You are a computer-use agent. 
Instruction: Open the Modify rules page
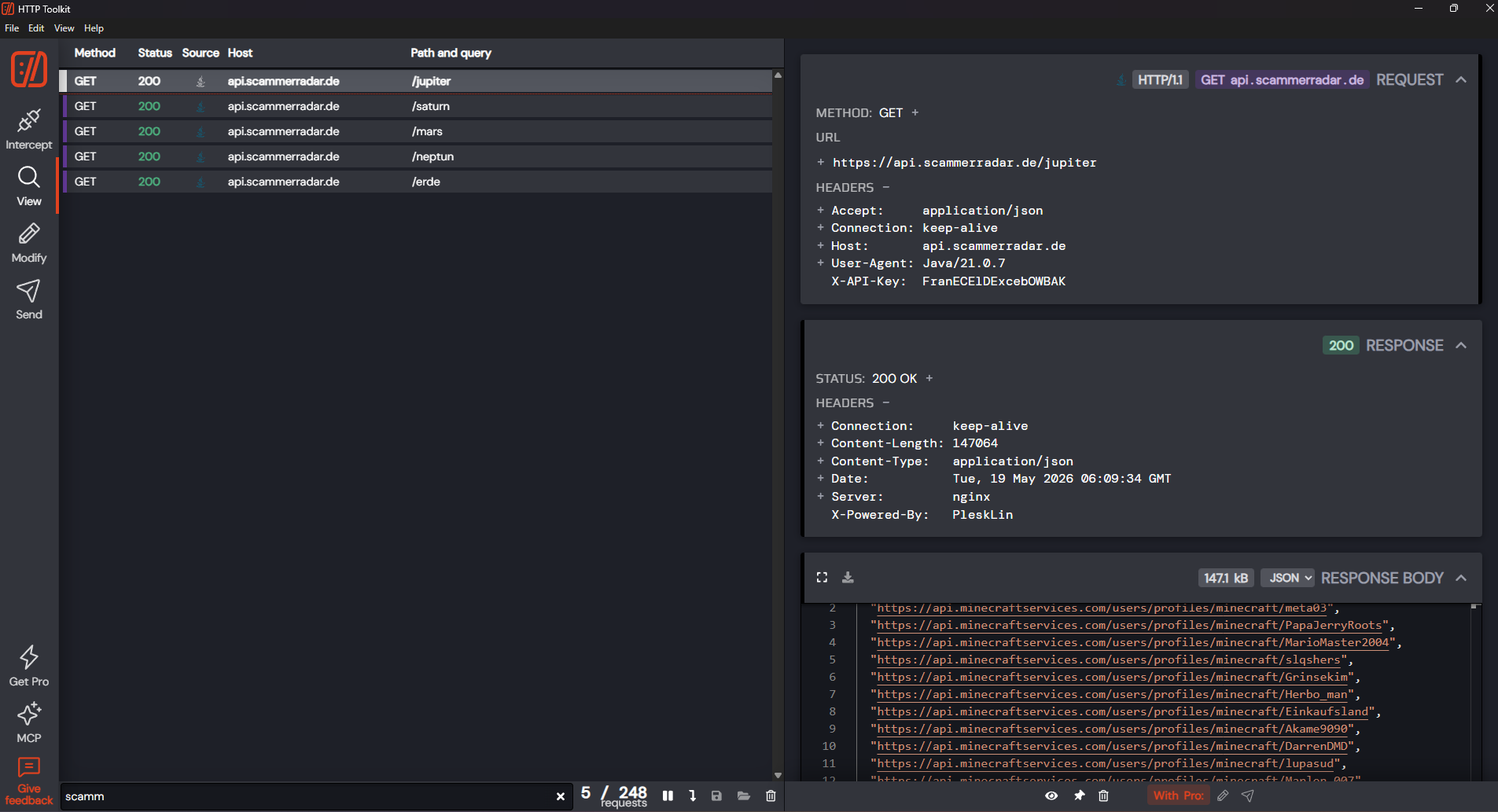29,243
